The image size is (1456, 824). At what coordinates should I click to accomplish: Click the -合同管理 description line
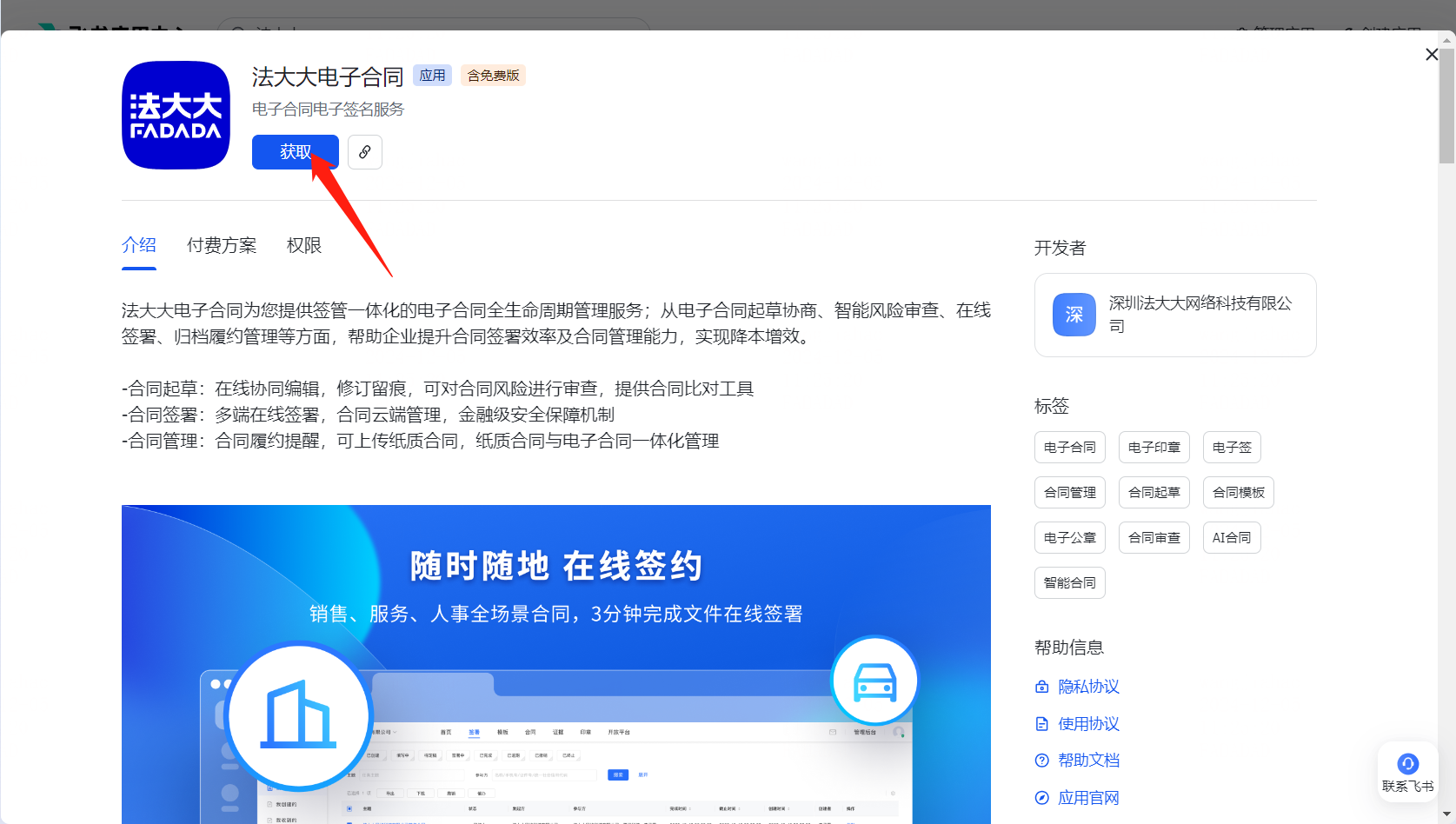pos(421,441)
